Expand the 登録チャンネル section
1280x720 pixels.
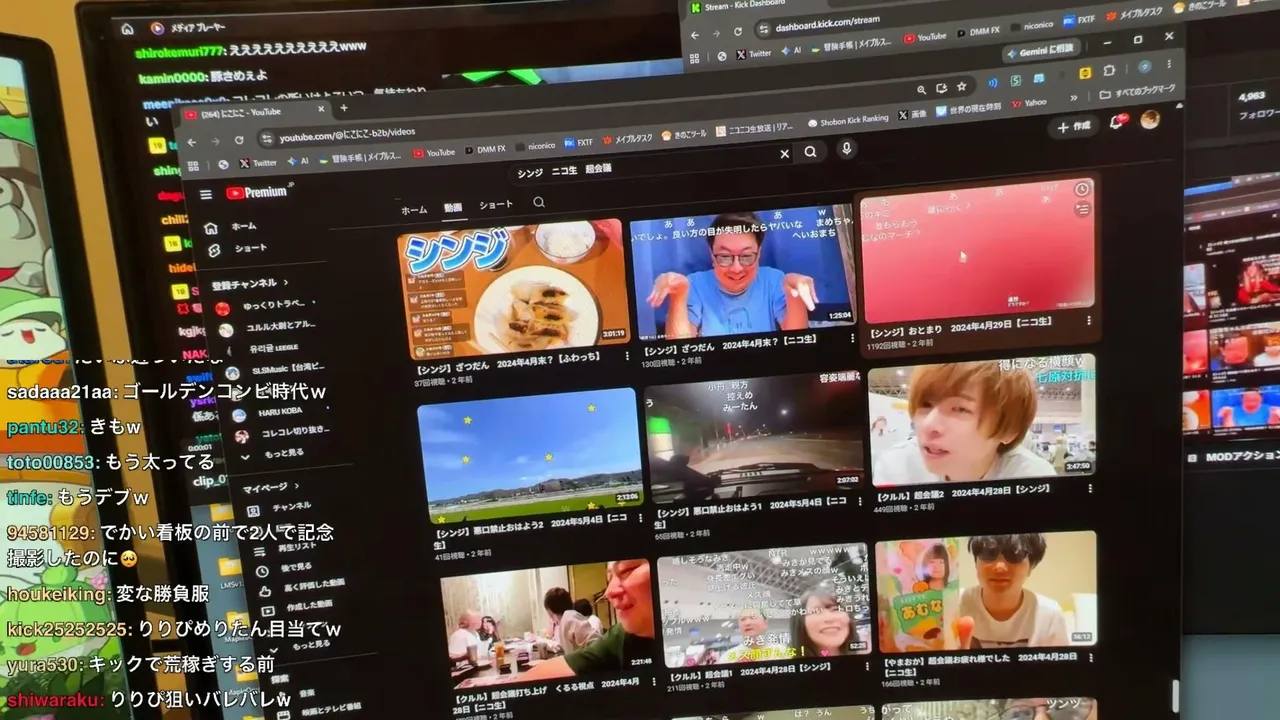pos(250,284)
